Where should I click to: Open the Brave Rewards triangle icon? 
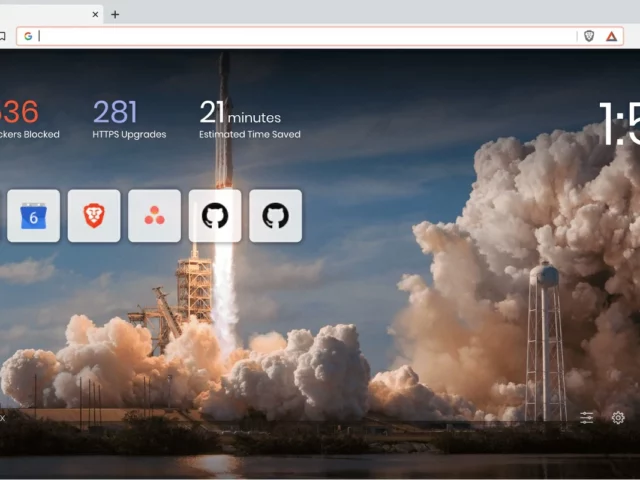click(611, 36)
